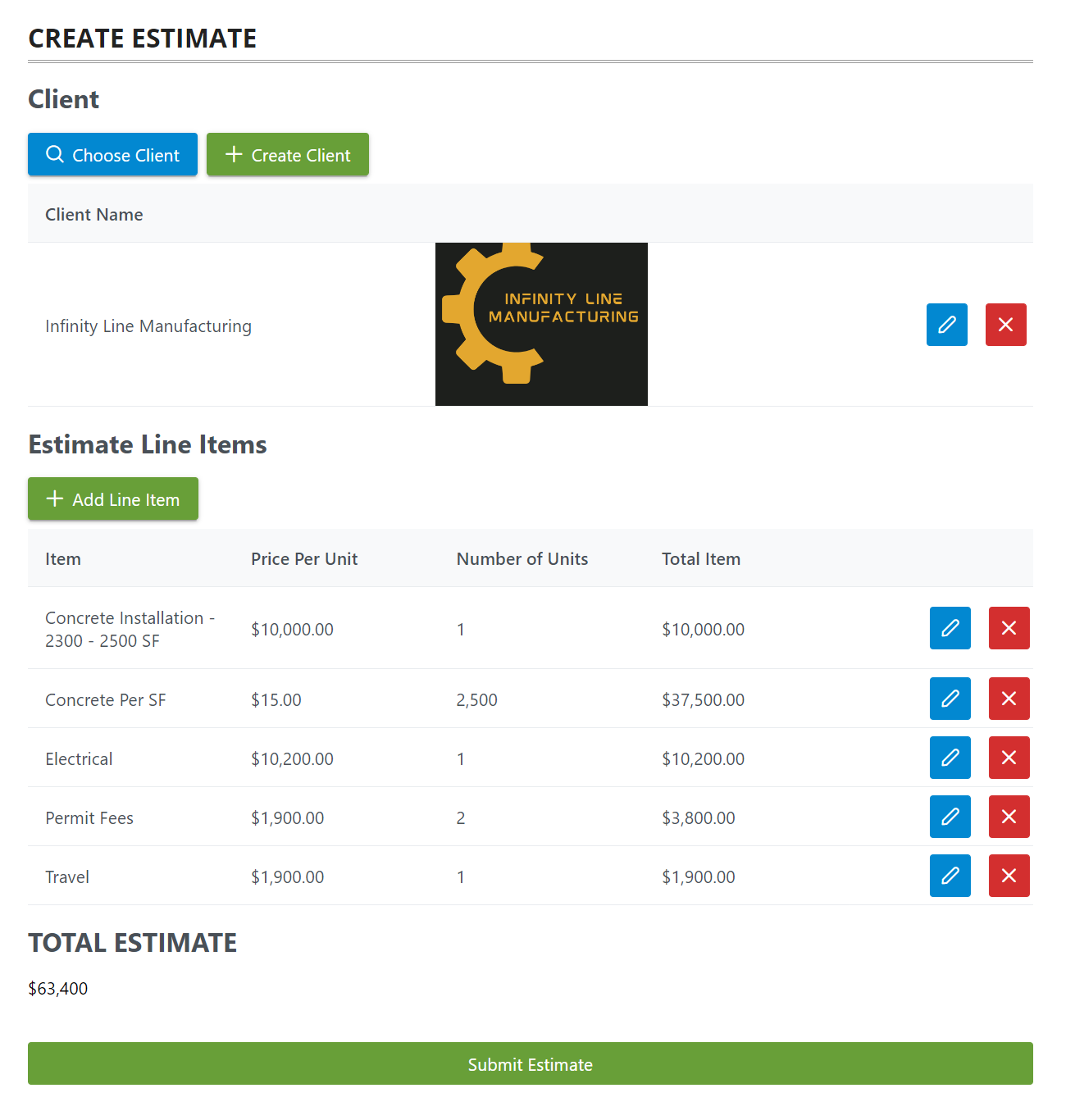Click the search icon on Choose Client
The height and width of the screenshot is (1120, 1066).
[x=55, y=154]
